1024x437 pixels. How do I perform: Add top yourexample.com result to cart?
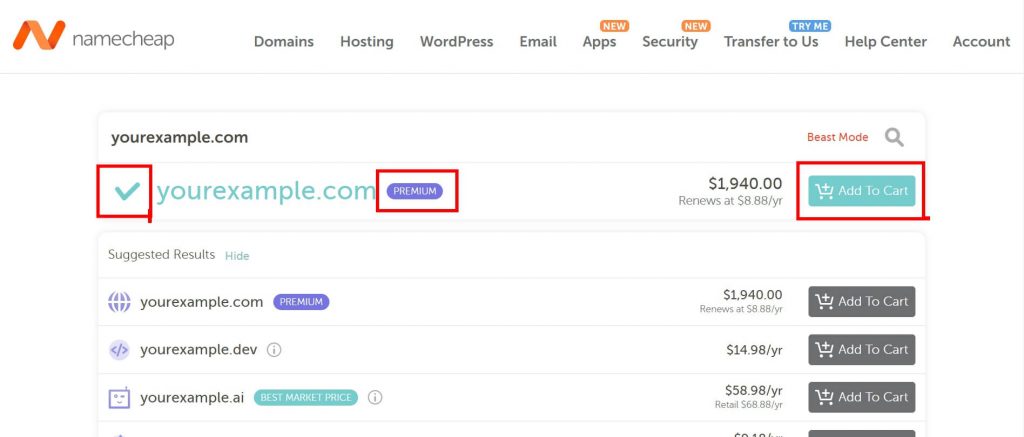pos(861,191)
